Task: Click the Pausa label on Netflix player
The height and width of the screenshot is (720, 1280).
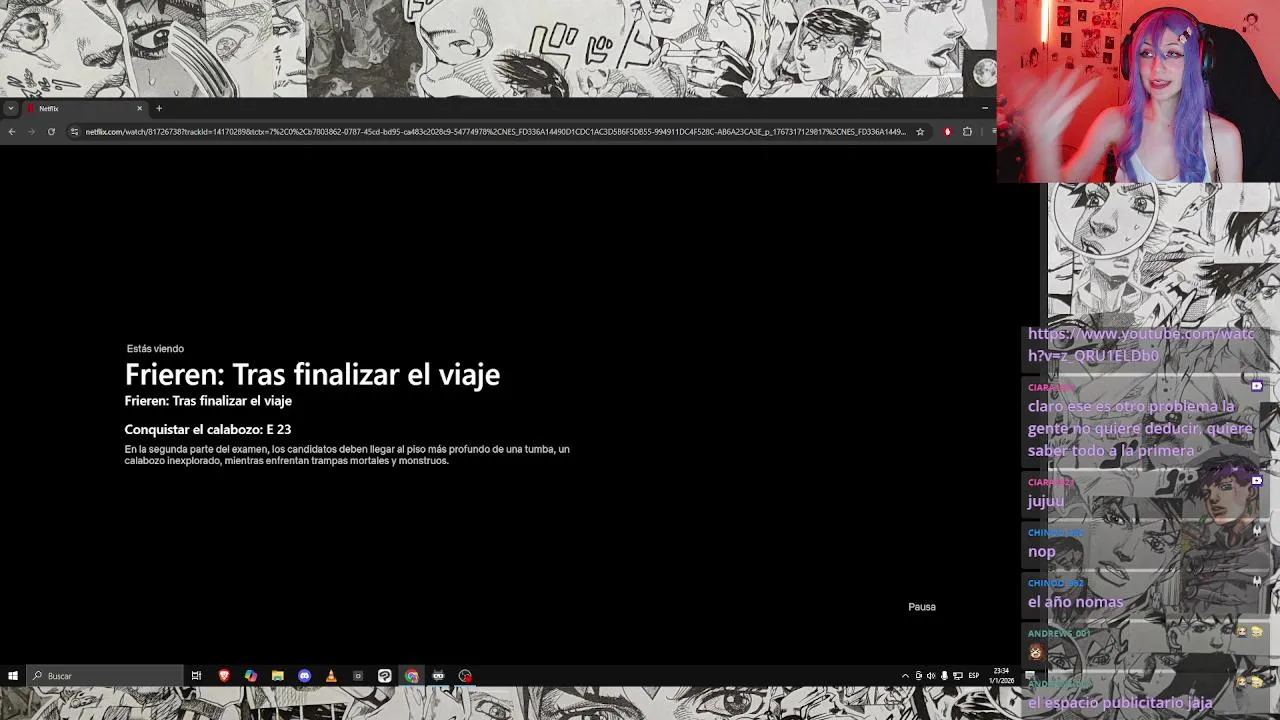Action: coord(922,607)
